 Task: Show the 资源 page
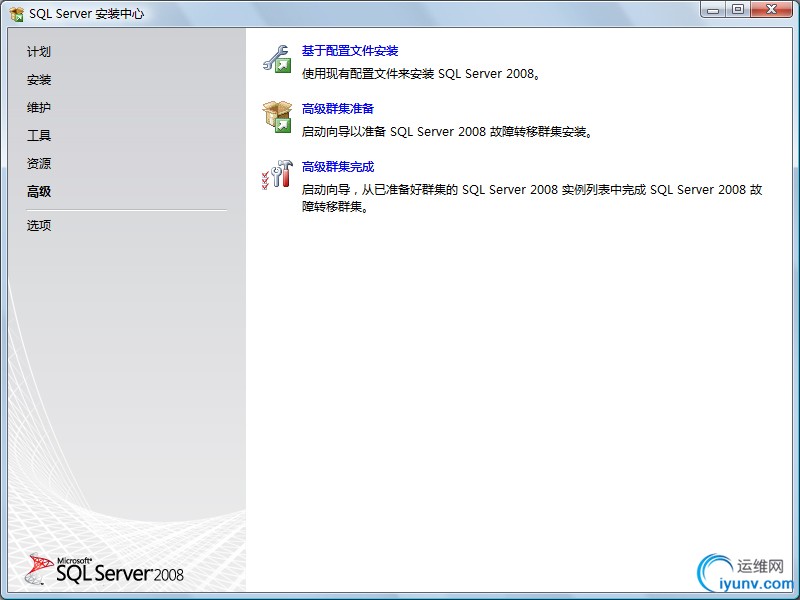39,164
